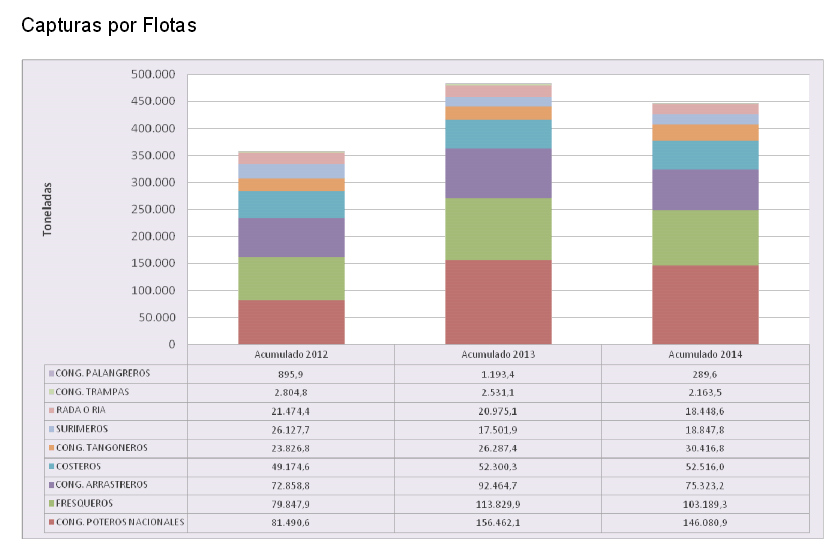Click the CONG. ARRASTREROS legend label
The width and height of the screenshot is (840, 557).
pos(105,485)
